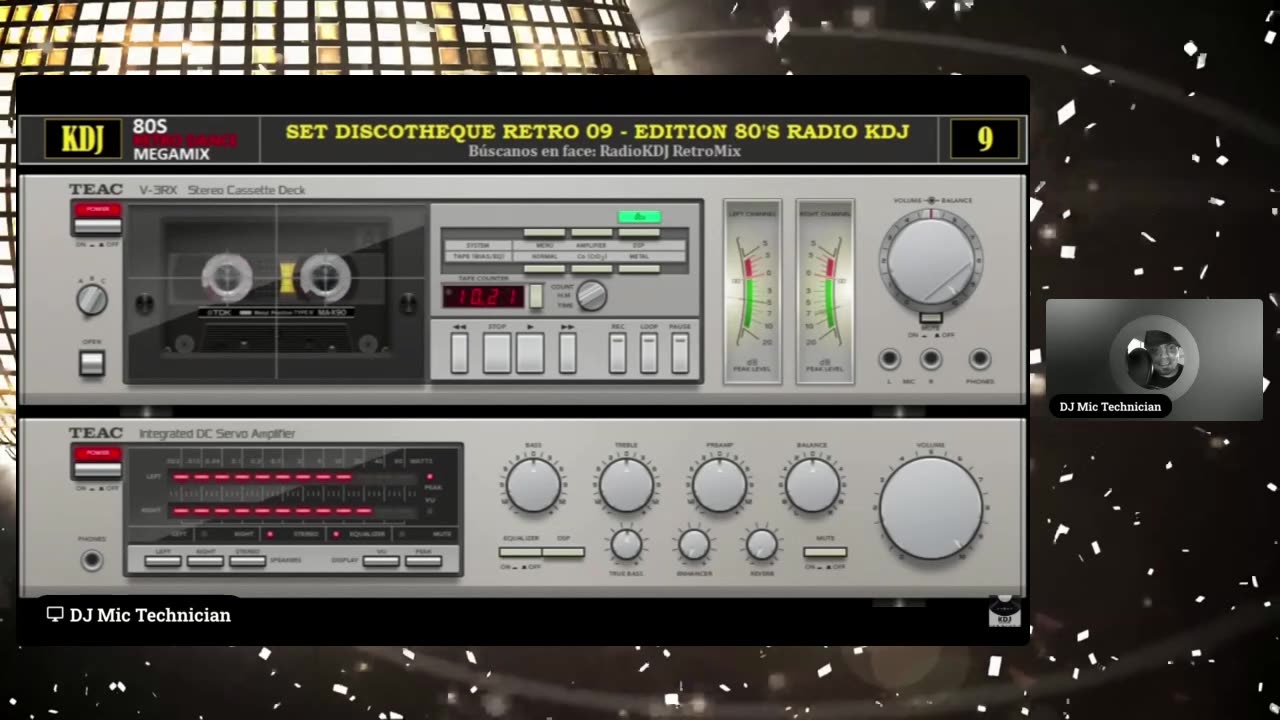Click the 80S Retro Dance Megamix logo
The height and width of the screenshot is (720, 1280).
(185, 140)
